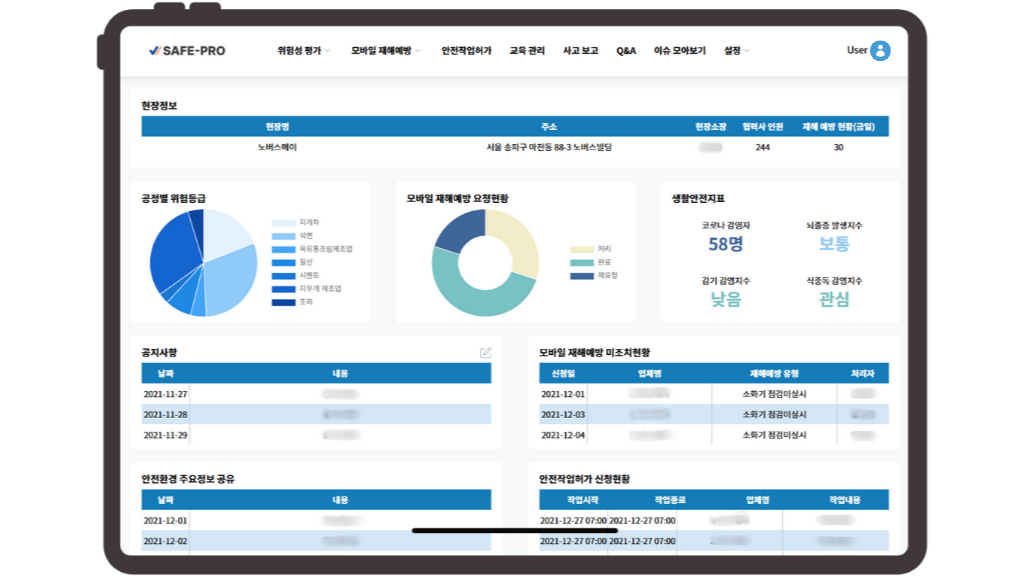Open the 교육 관리 menu
This screenshot has width=1024, height=576.
(527, 51)
